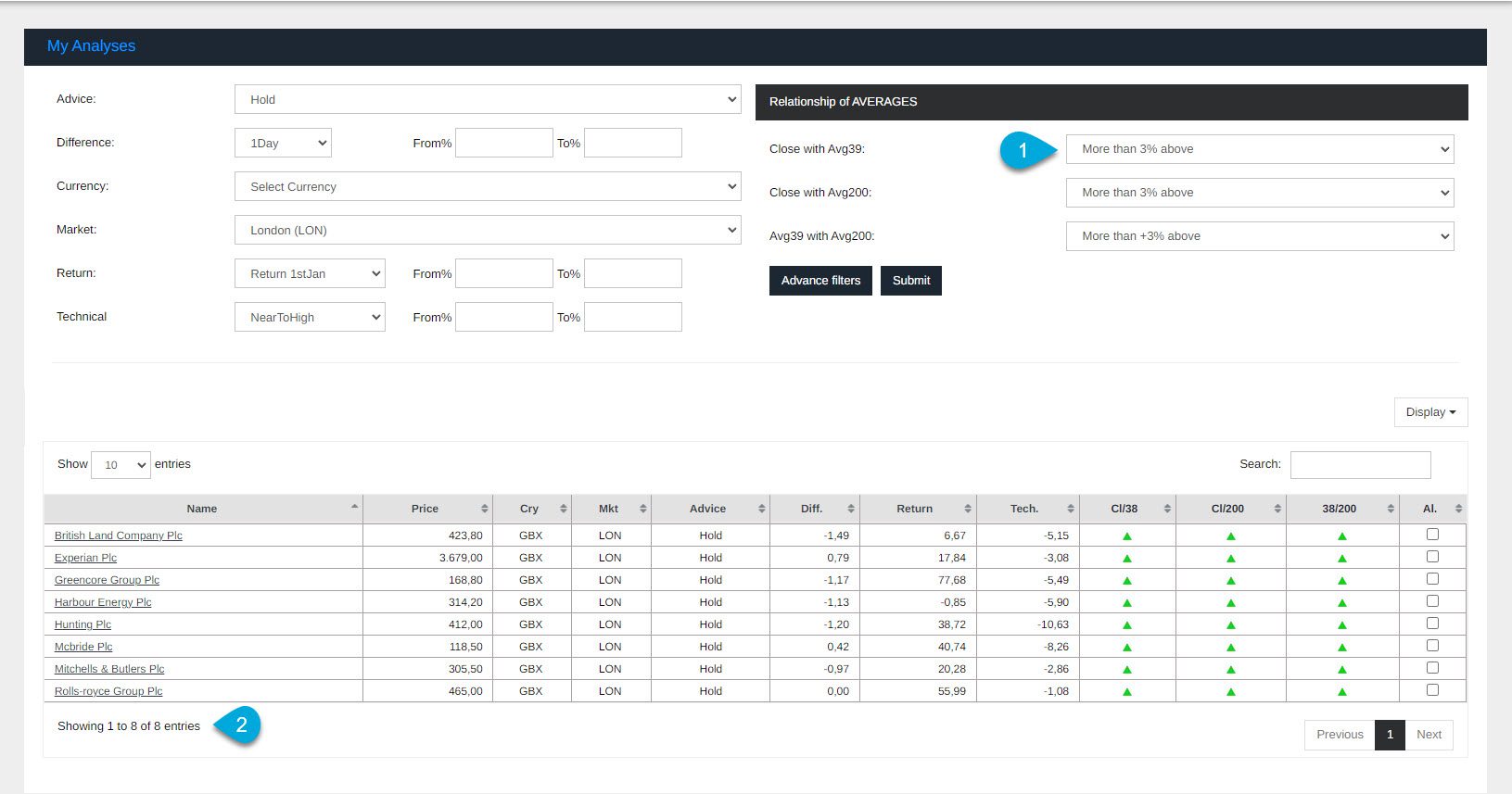
Task: Check the Al. box for Hunting Plc
Action: tap(1432, 624)
